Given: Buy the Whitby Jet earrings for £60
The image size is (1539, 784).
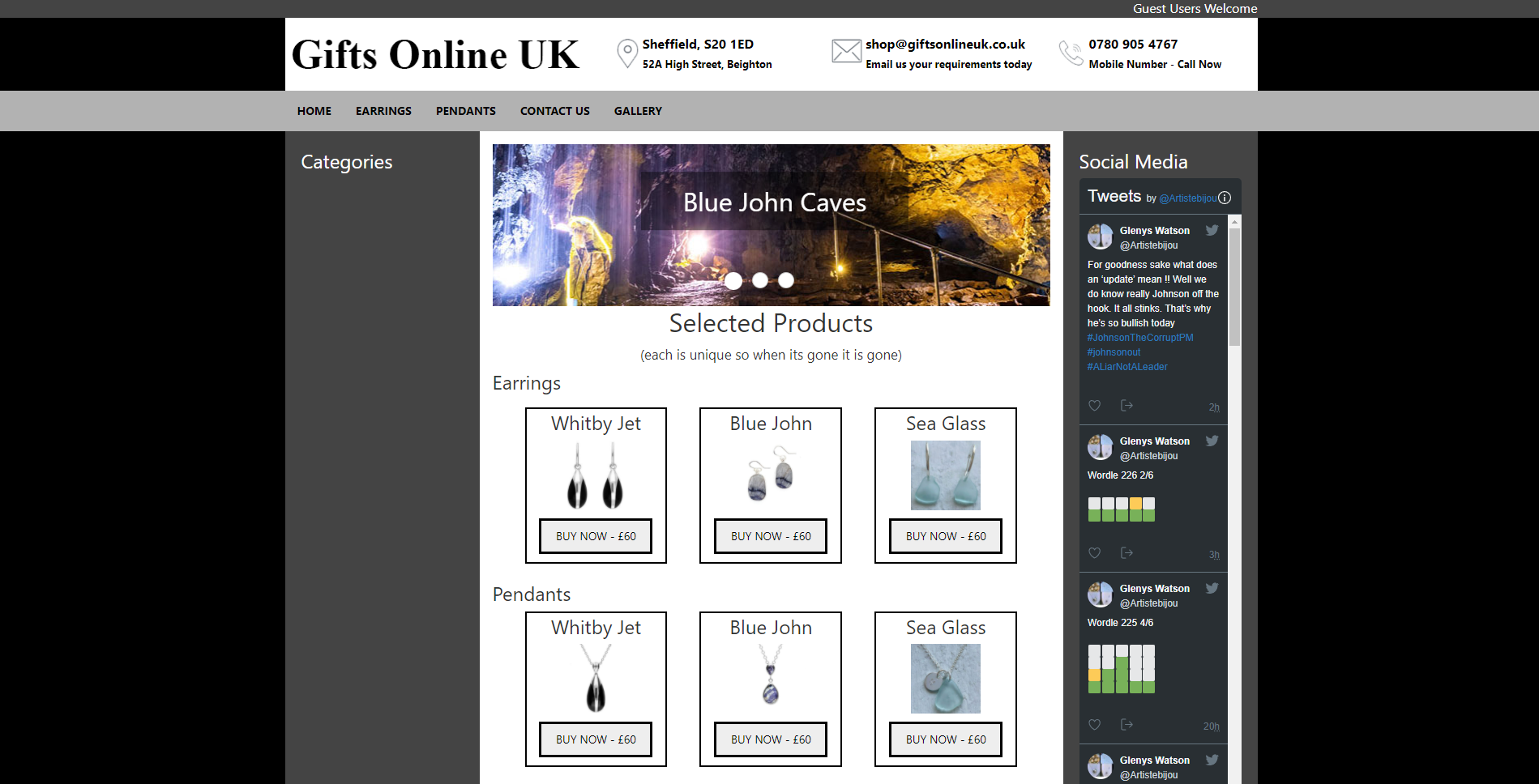Looking at the screenshot, I should pyautogui.click(x=596, y=536).
